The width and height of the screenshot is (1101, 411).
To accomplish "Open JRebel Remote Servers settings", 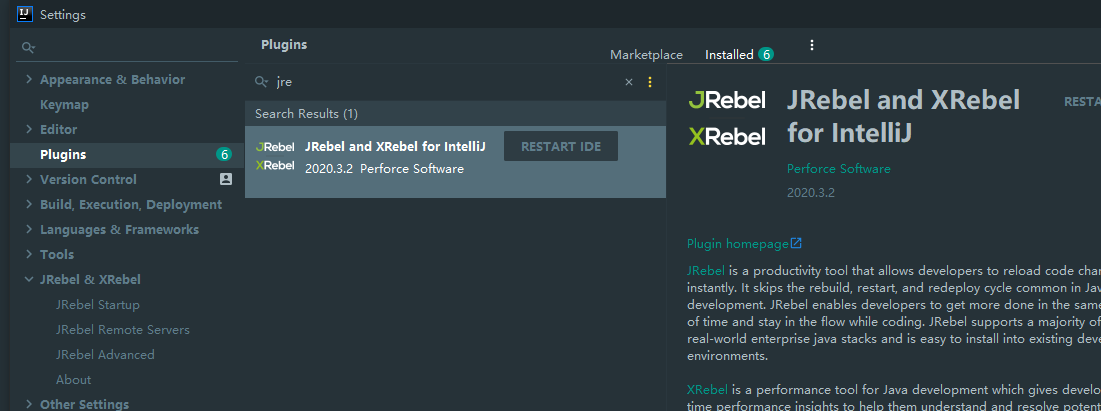I will tap(123, 330).
